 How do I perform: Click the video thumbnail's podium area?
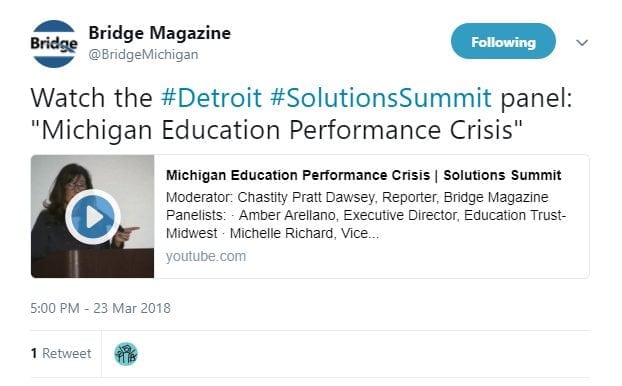pos(92,263)
